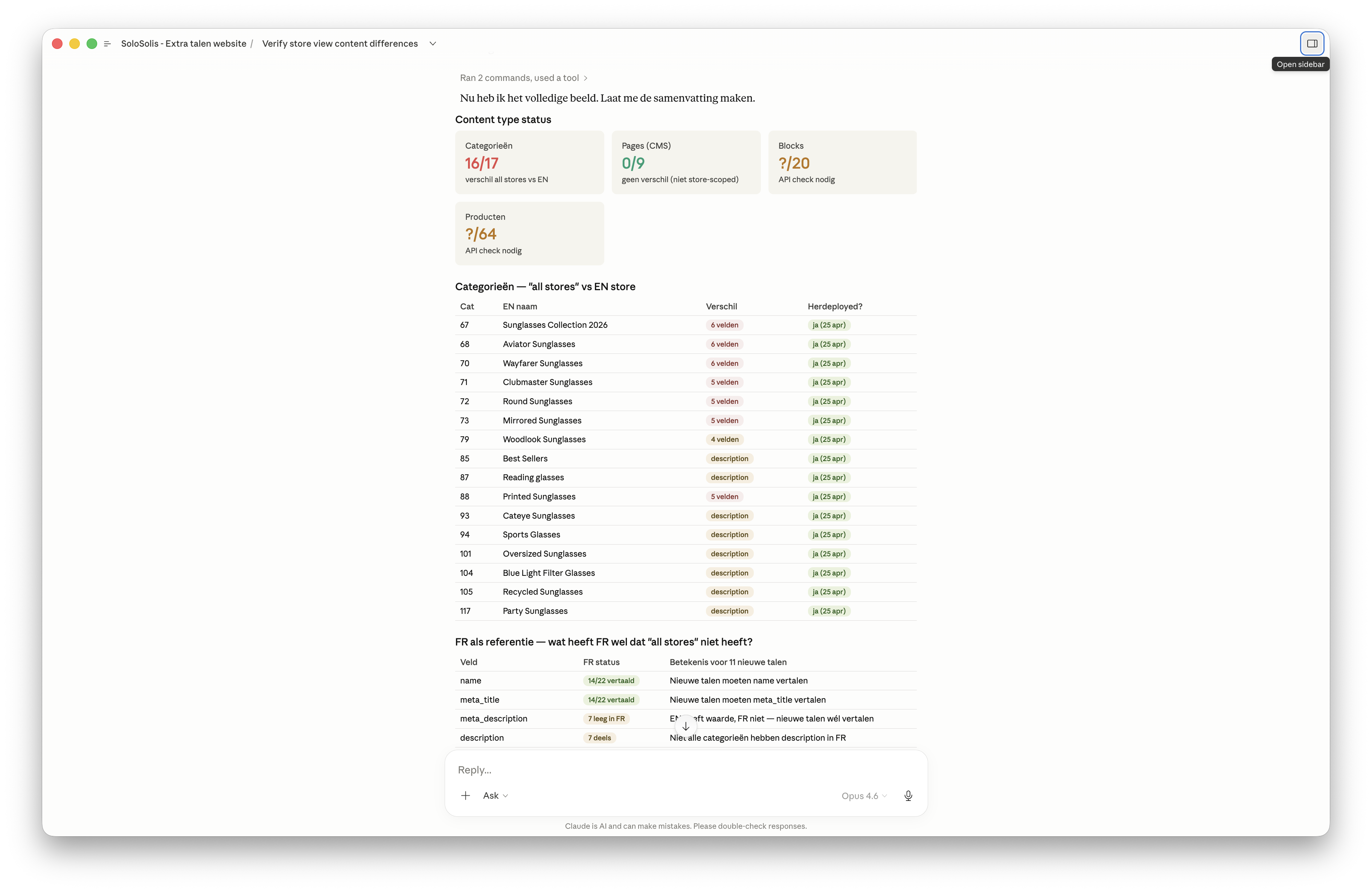Go to the SoloSolis project breadcrumb
This screenshot has width=1372, height=892.
pos(184,43)
